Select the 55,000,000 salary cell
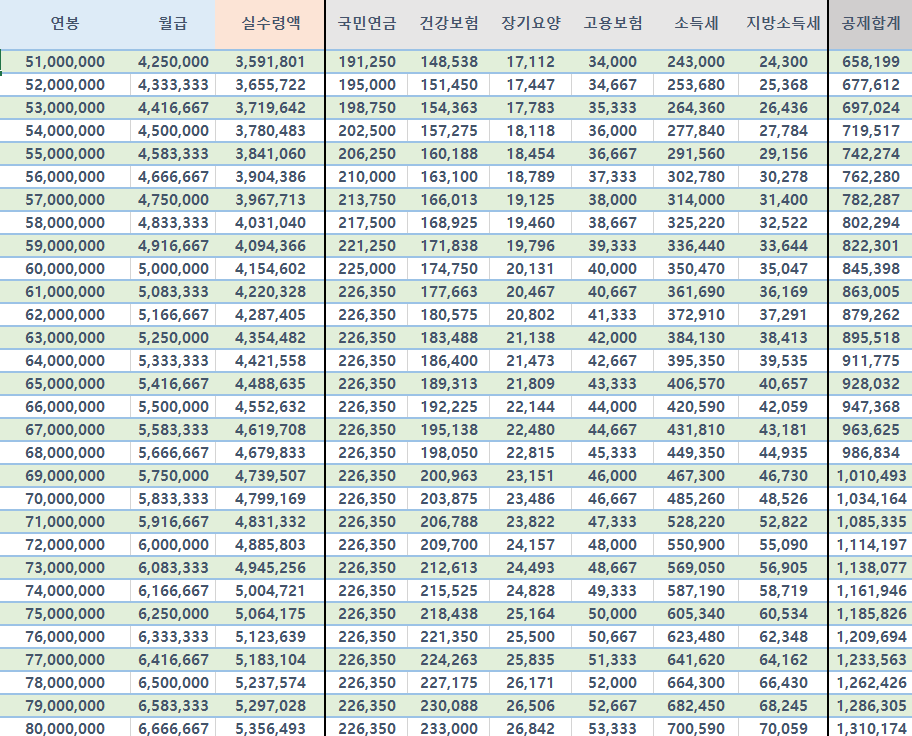This screenshot has width=912, height=736. 65,154
